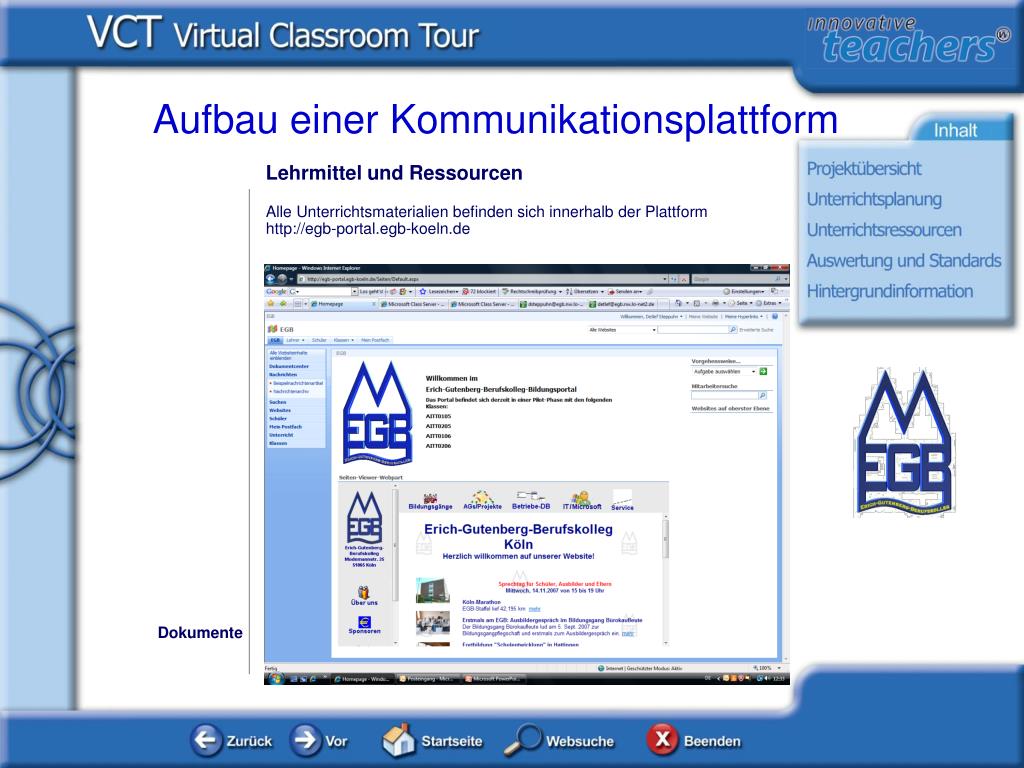The width and height of the screenshot is (1024, 768).
Task: Click Nachrichten in the portal sidebar
Action: (x=283, y=374)
